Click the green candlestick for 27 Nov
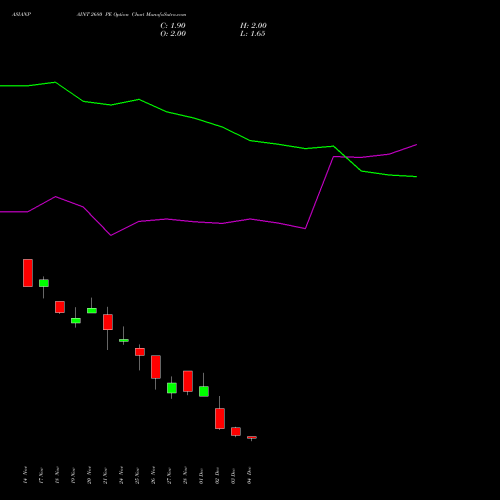The height and width of the screenshot is (500, 500). (172, 388)
